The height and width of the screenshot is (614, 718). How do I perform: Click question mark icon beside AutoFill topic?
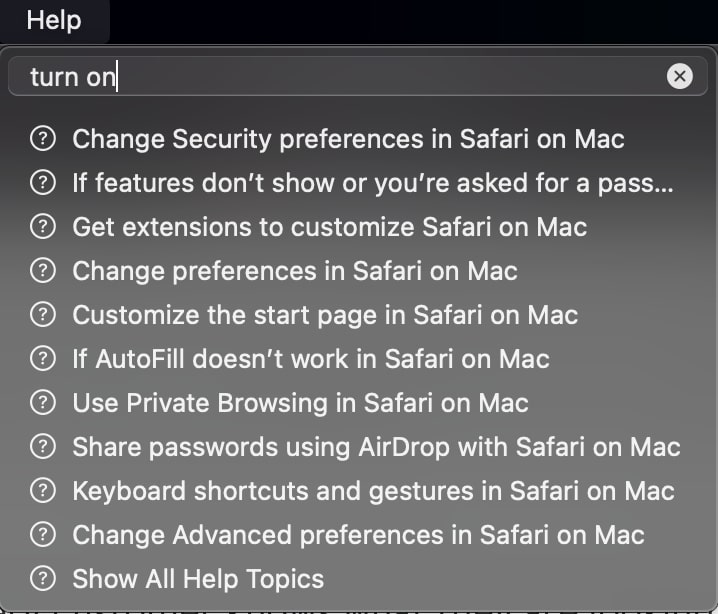point(42,359)
